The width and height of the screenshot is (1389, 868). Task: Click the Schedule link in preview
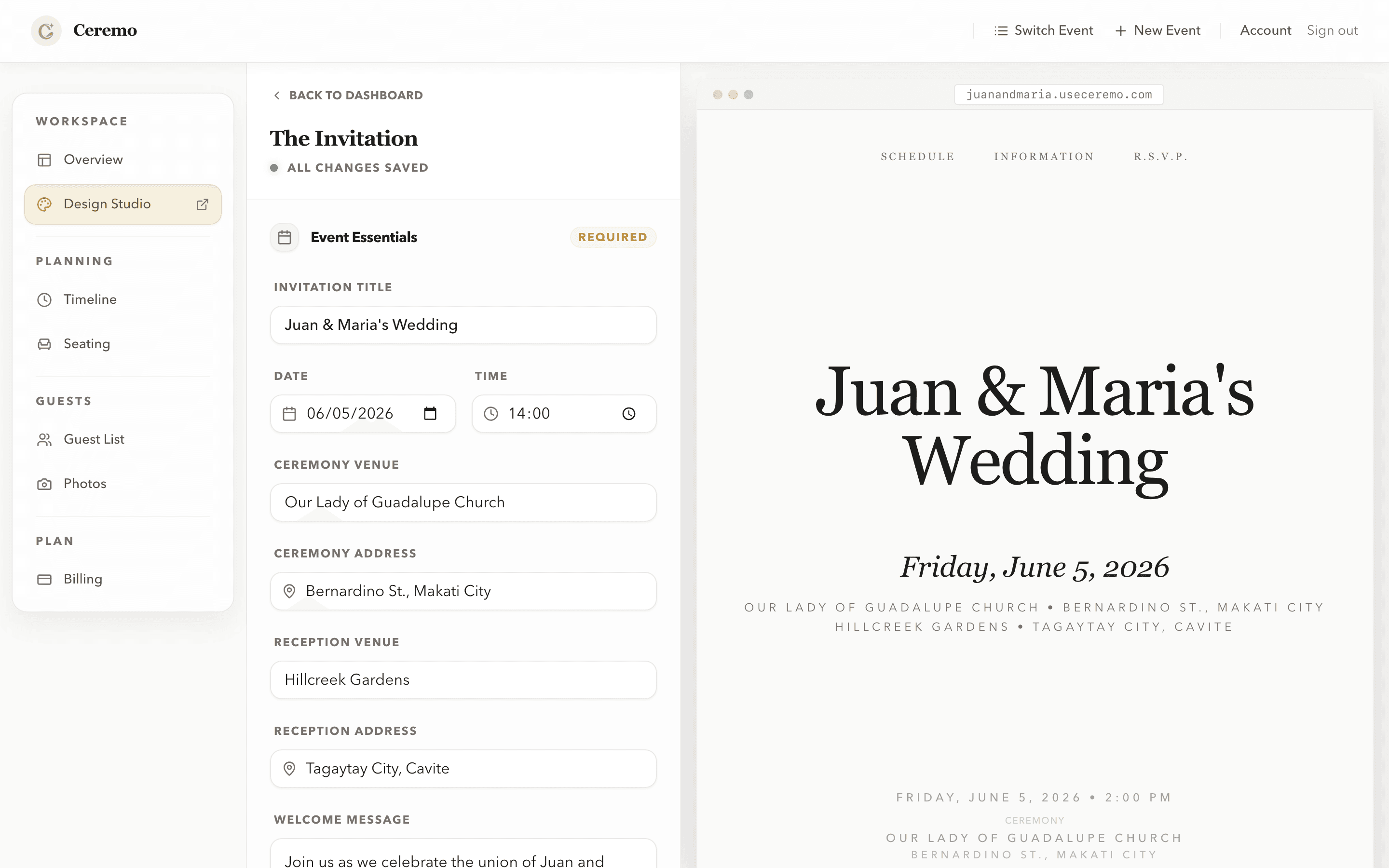pyautogui.click(x=917, y=157)
